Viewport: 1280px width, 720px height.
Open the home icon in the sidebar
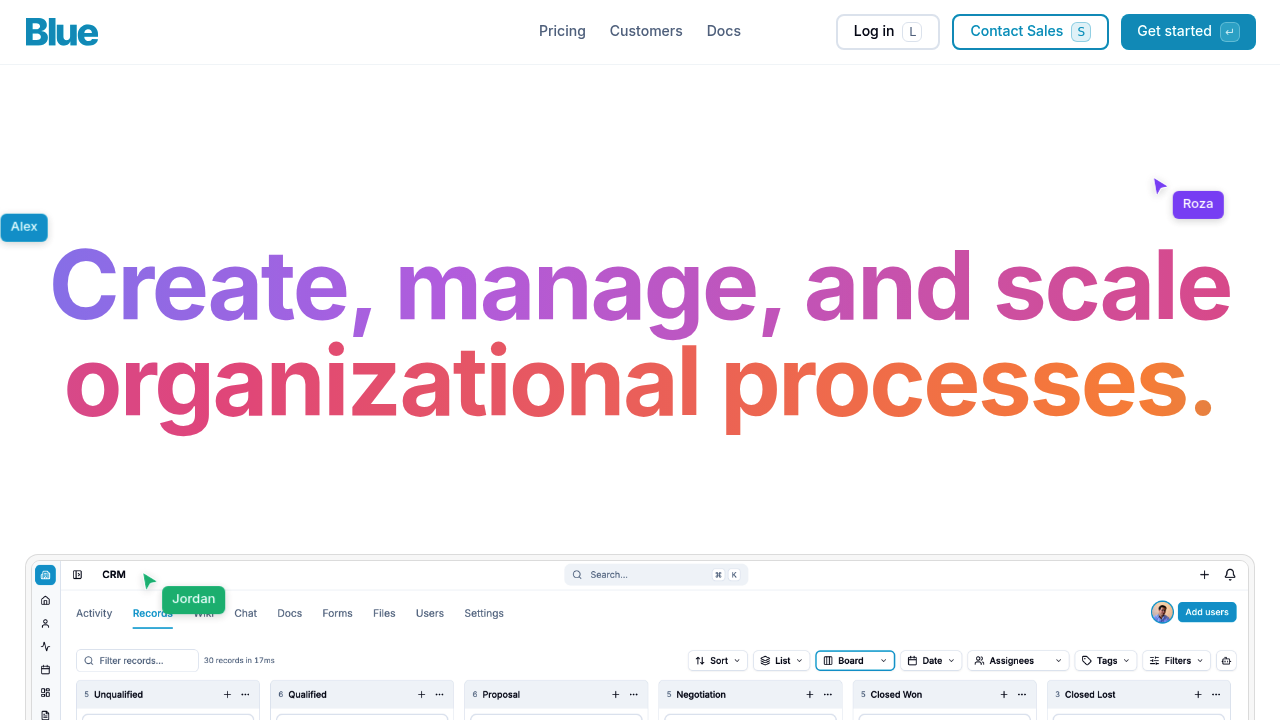[45, 600]
